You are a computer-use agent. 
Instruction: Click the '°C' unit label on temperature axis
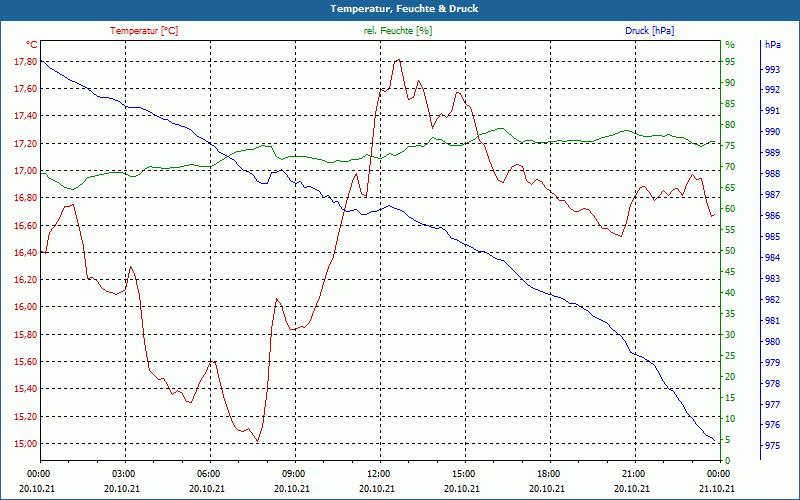tap(32, 44)
